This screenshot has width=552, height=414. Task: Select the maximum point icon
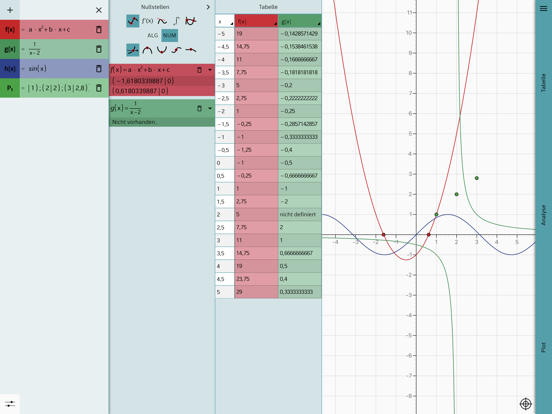147,50
